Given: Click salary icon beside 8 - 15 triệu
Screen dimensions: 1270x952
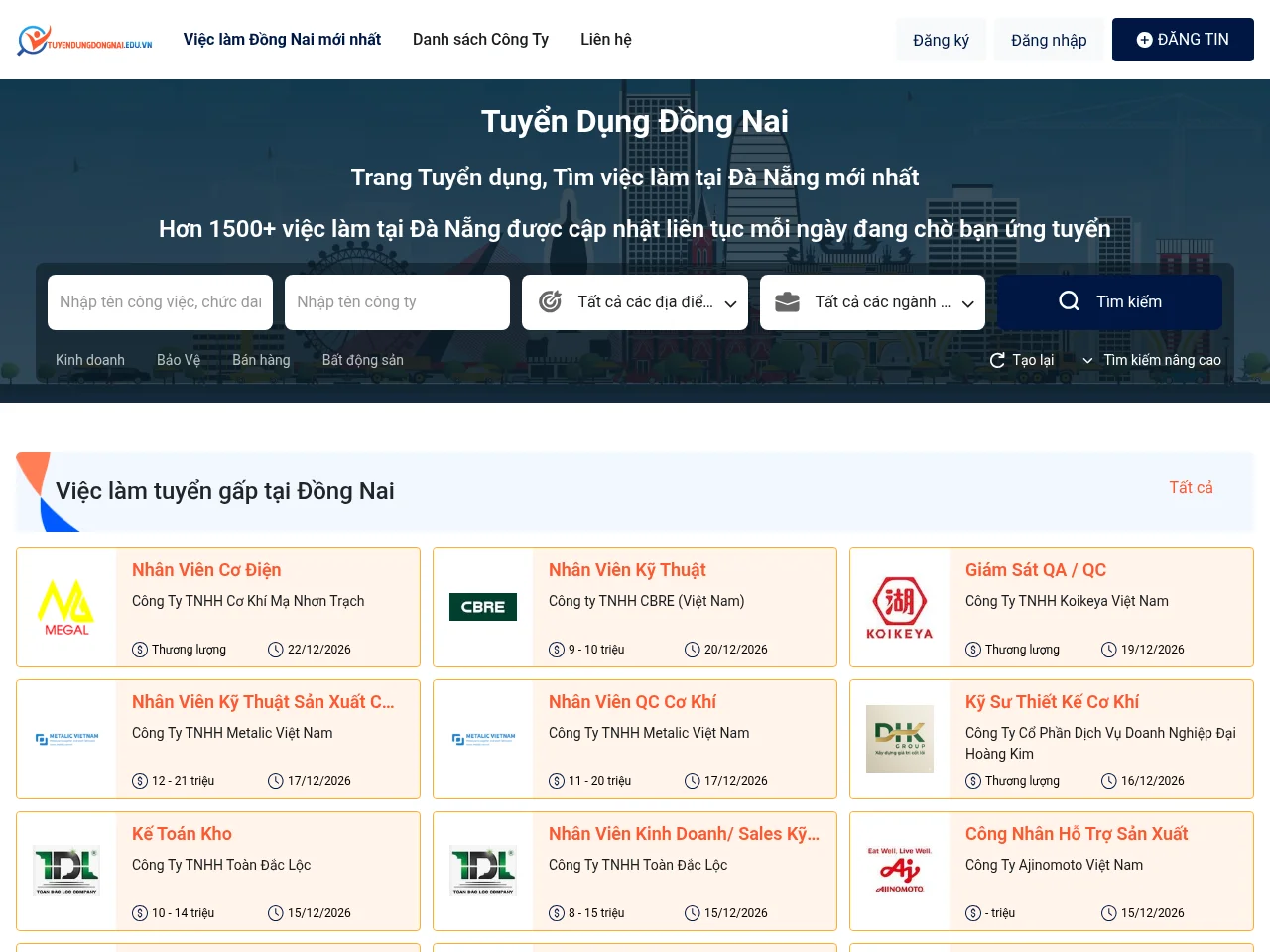Looking at the screenshot, I should pos(557,913).
